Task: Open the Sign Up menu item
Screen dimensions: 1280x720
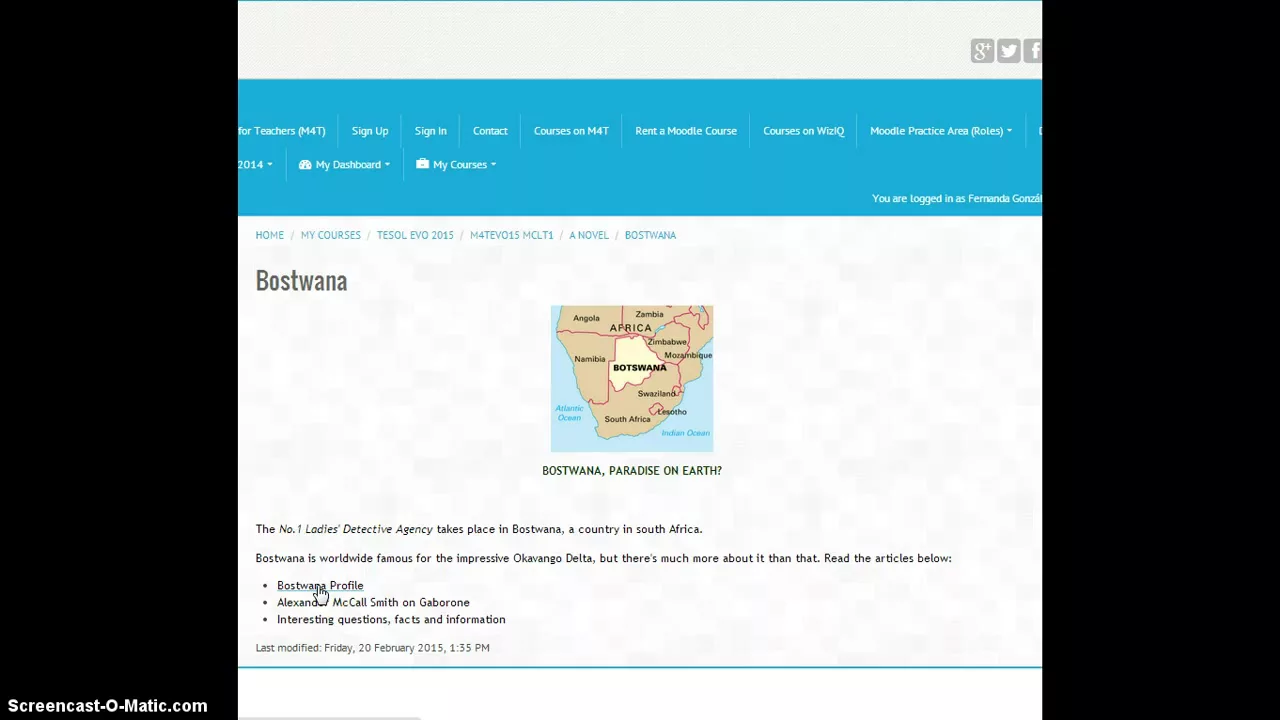Action: [x=370, y=131]
